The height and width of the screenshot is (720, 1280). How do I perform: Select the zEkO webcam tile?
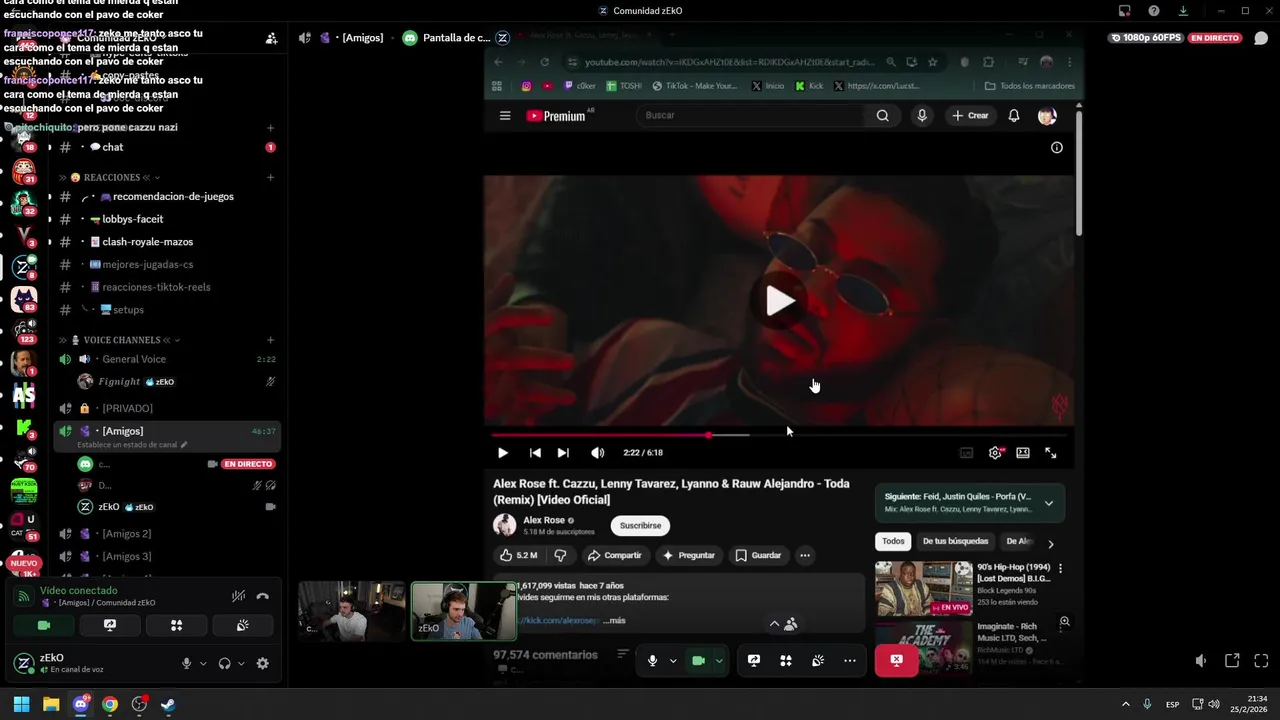[x=464, y=610]
